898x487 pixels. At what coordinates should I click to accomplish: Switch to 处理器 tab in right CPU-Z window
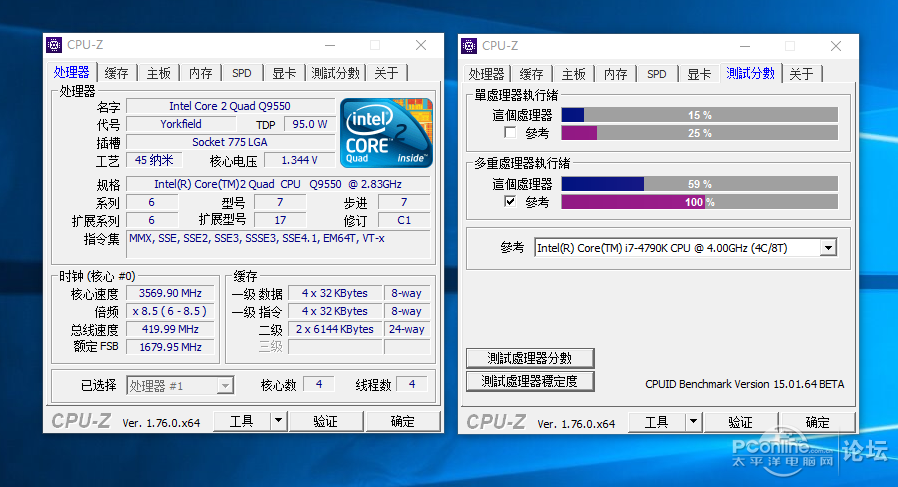tap(486, 74)
